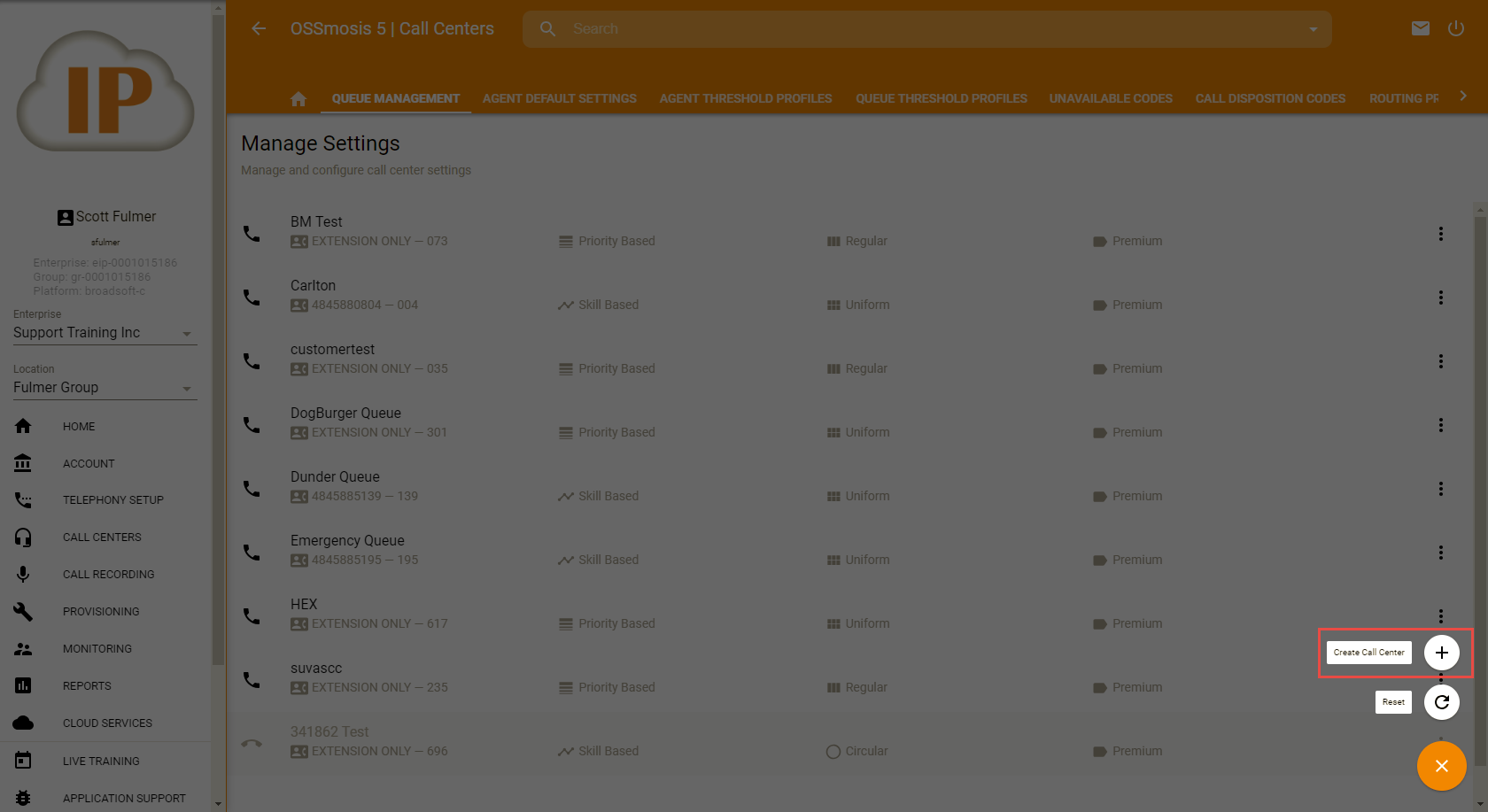Expand the Enterprise Support Training Inc dropdown
The image size is (1488, 812).
[186, 334]
